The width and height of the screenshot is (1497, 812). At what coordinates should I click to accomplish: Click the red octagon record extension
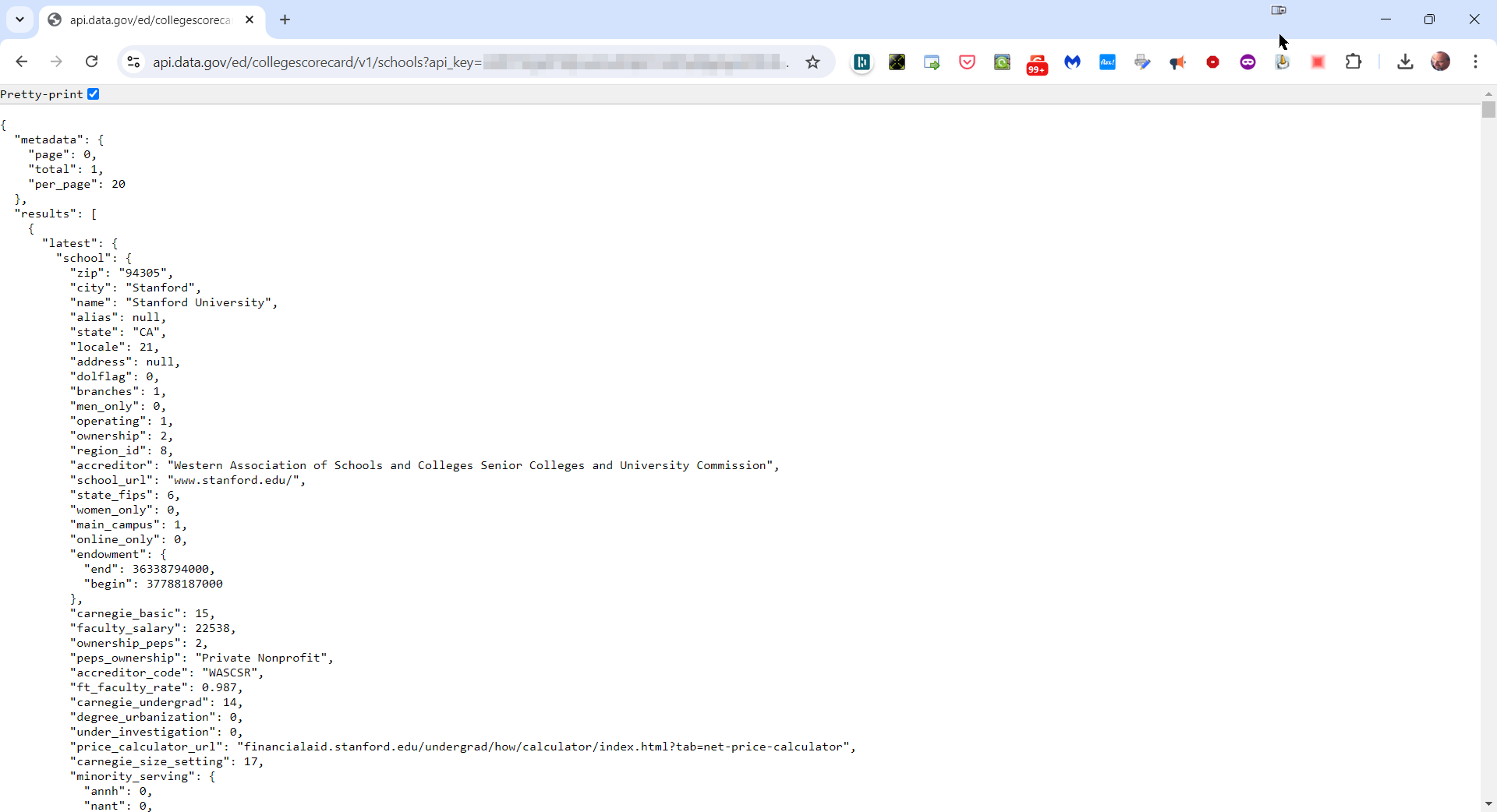[x=1212, y=62]
